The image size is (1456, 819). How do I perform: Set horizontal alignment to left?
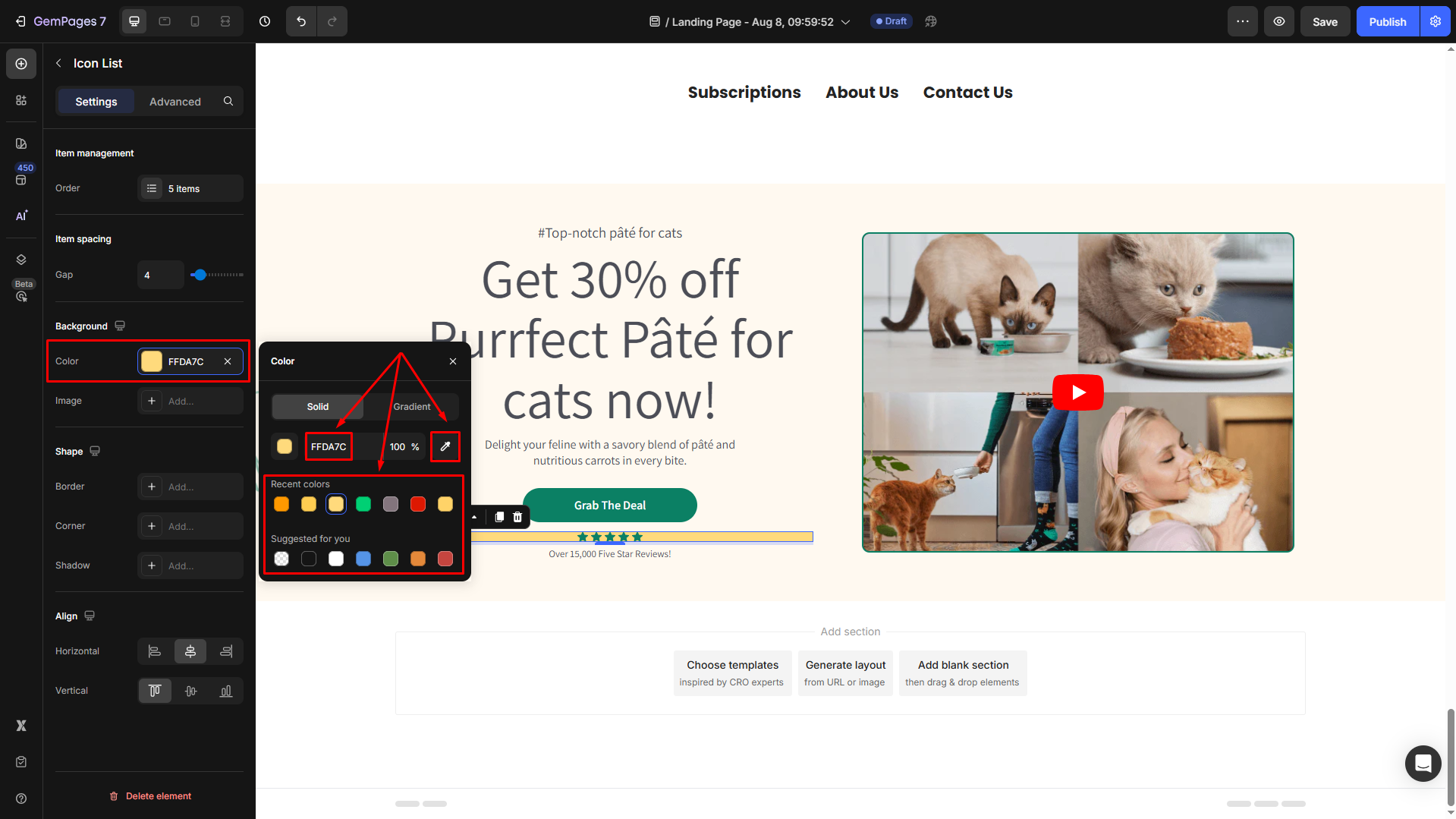(x=155, y=651)
